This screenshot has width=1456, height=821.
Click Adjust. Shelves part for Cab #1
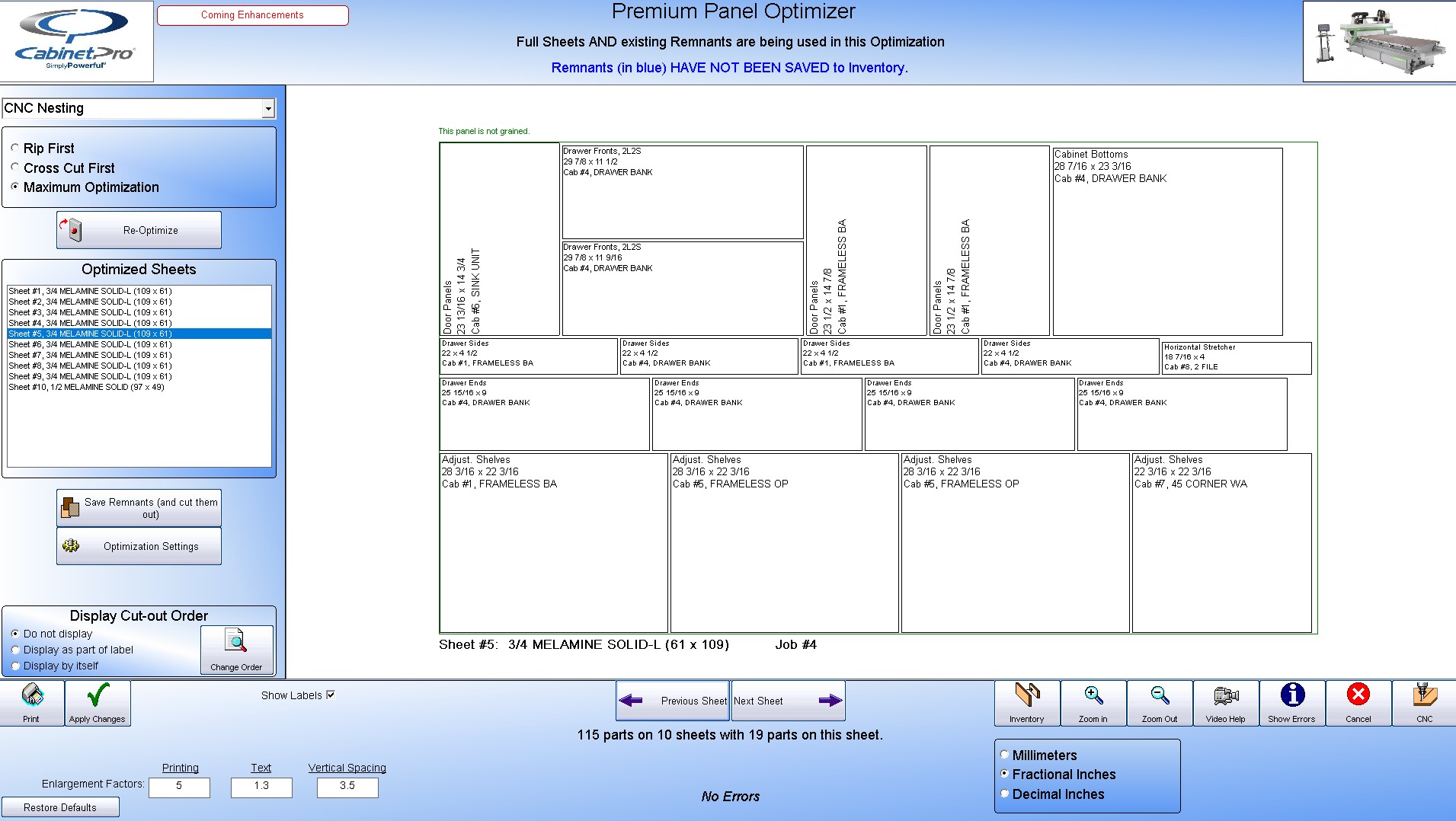coord(554,543)
